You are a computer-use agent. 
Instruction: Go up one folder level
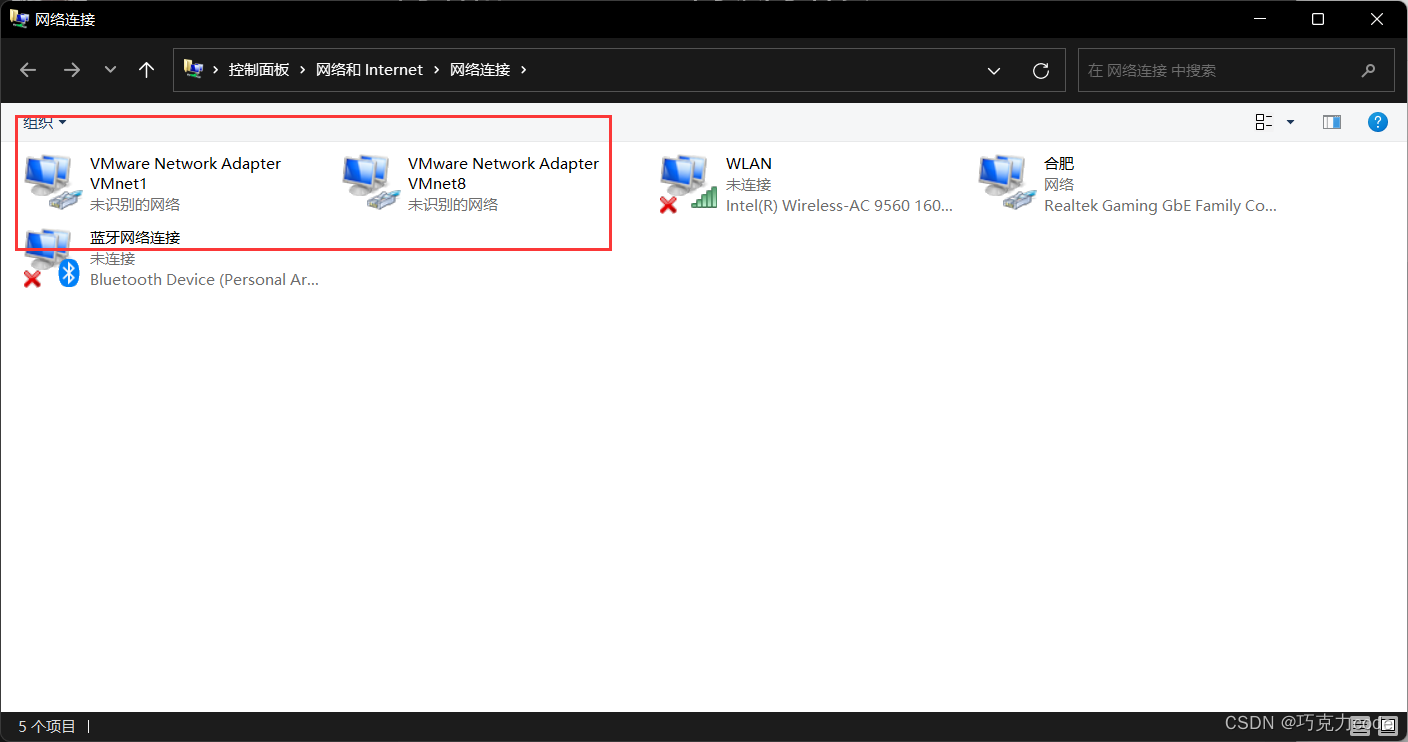(x=147, y=70)
